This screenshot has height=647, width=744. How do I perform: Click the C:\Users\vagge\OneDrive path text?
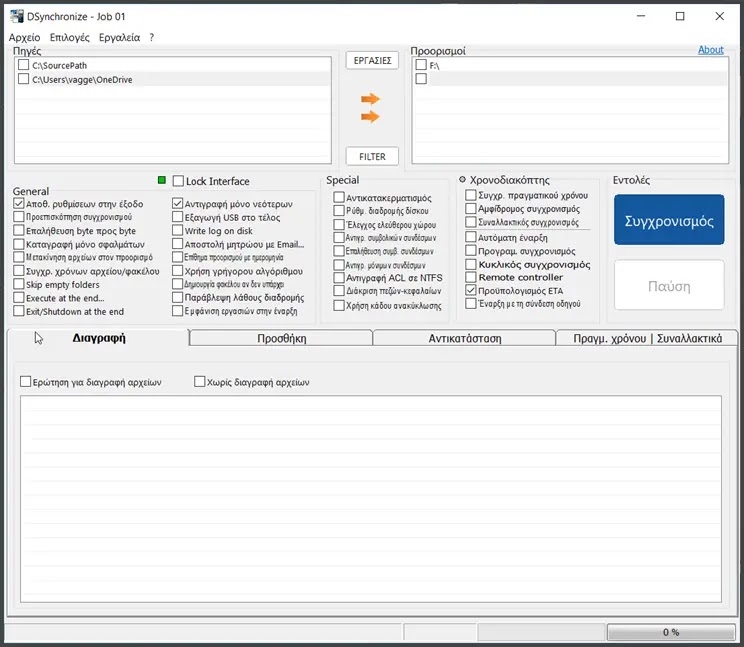click(82, 80)
